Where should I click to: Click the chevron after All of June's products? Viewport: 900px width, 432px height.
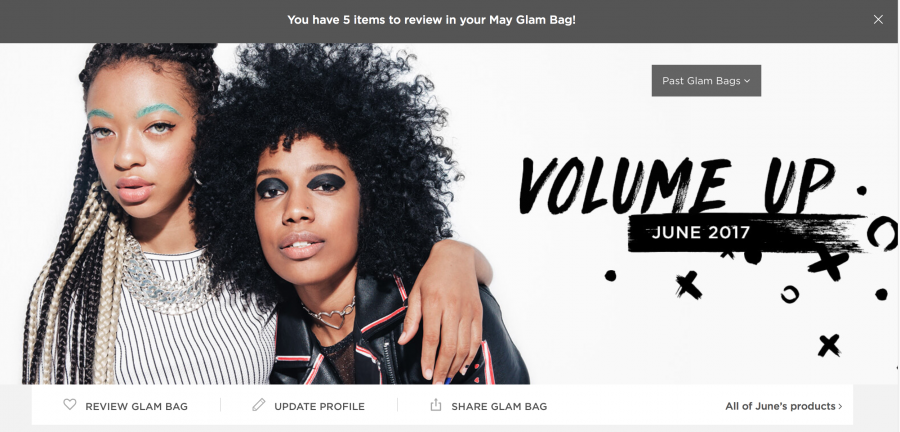840,406
